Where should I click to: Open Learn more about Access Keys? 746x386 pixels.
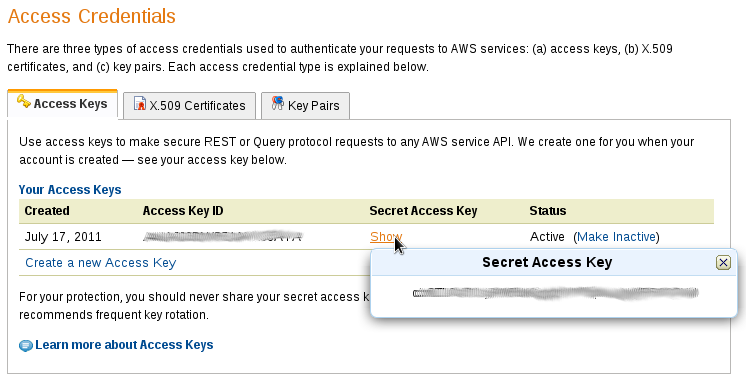click(124, 345)
